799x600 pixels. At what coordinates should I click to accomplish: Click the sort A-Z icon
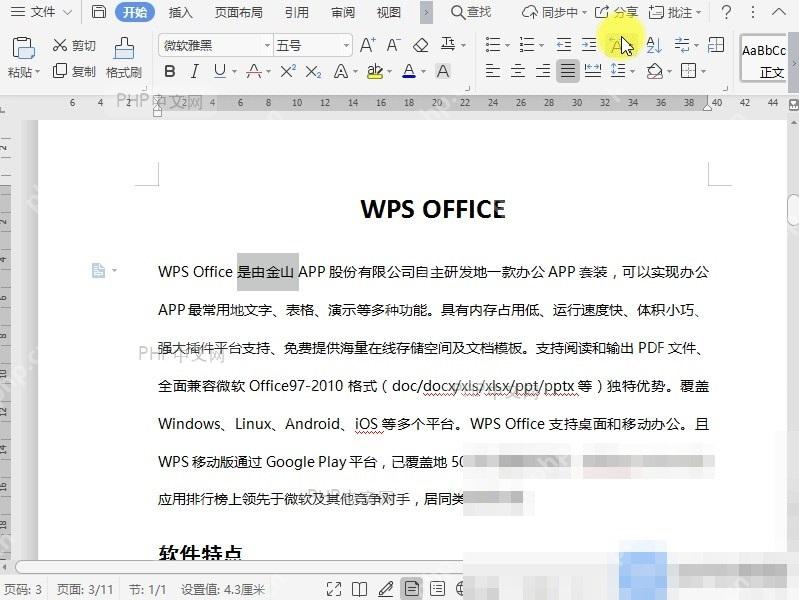654,45
